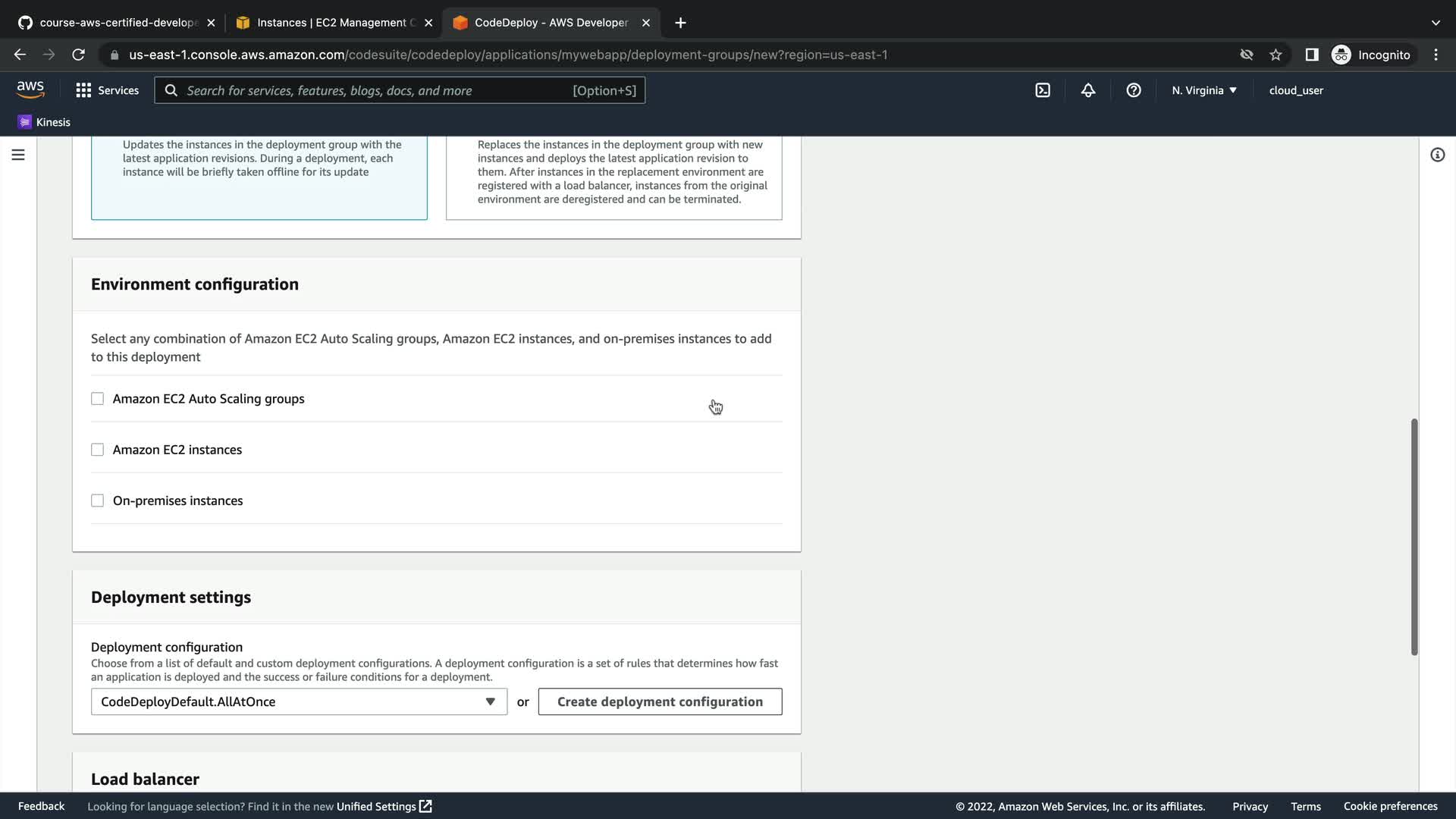The width and height of the screenshot is (1456, 819).
Task: Open the N. Virginia region selector
Action: (1203, 90)
